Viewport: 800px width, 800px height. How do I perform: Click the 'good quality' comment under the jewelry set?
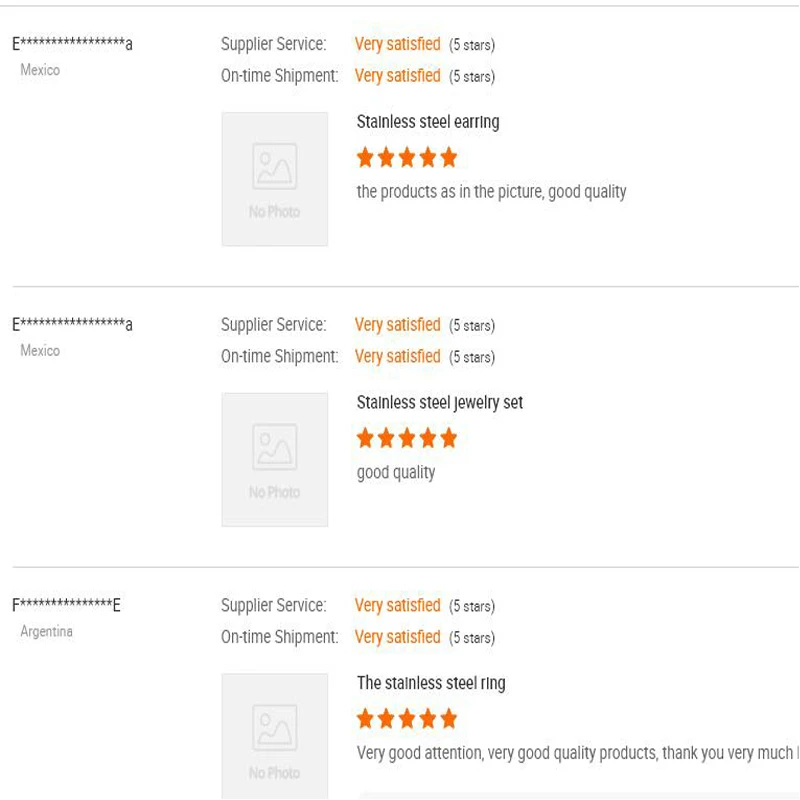[396, 473]
